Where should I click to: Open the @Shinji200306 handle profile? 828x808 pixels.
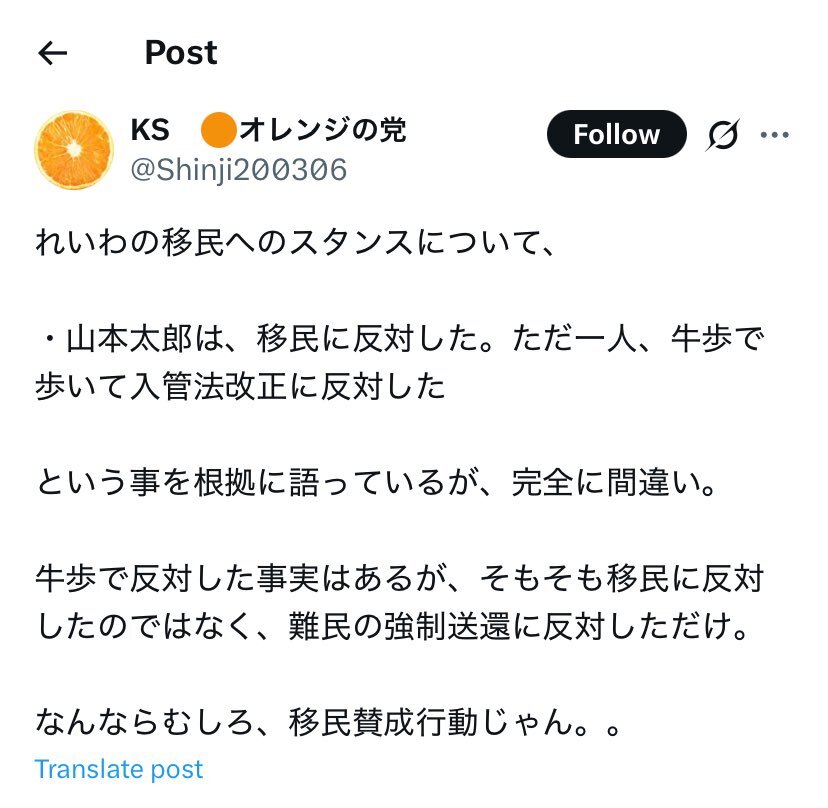239,170
